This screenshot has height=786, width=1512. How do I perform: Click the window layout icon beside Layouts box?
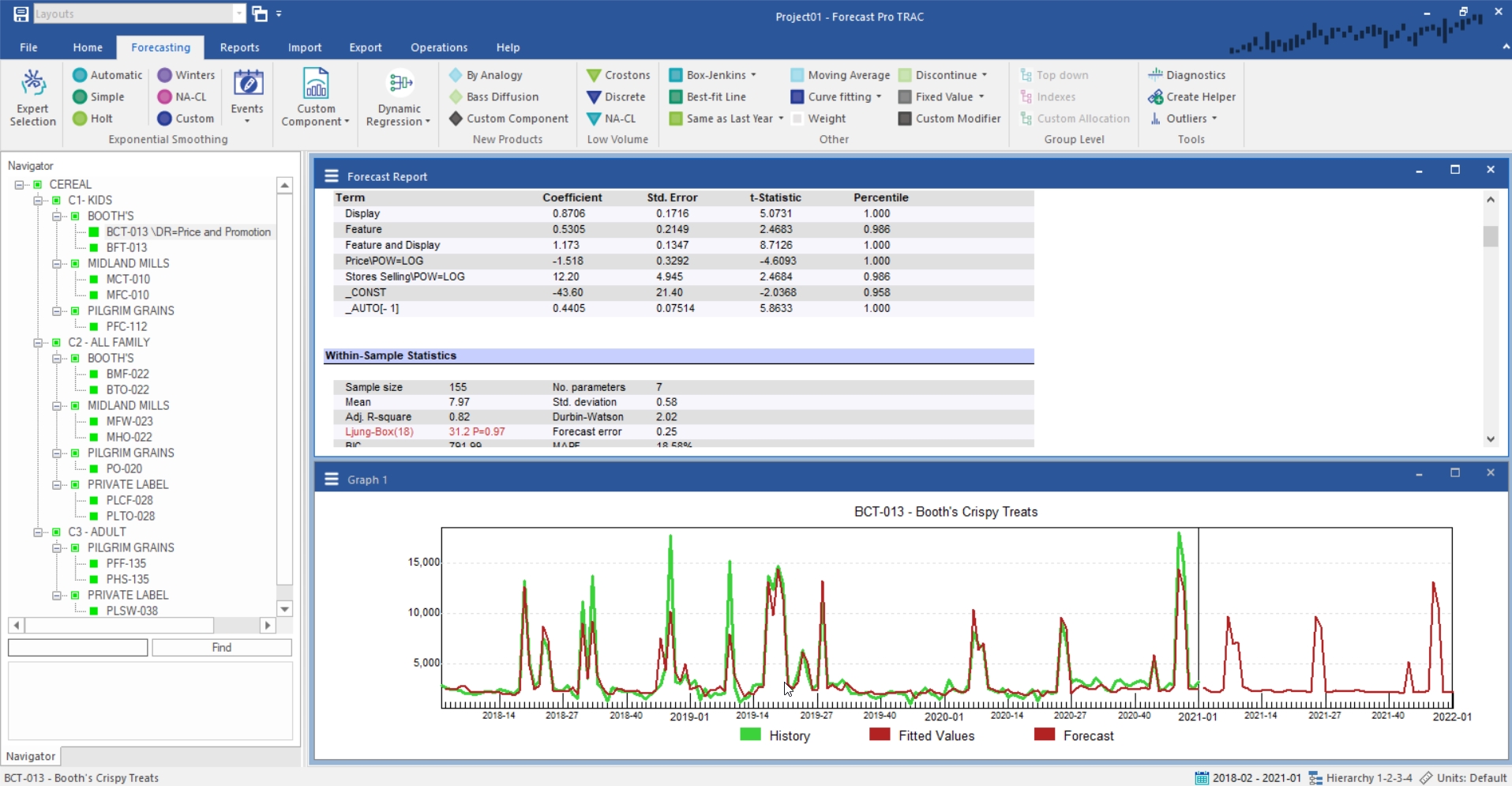pyautogui.click(x=260, y=13)
